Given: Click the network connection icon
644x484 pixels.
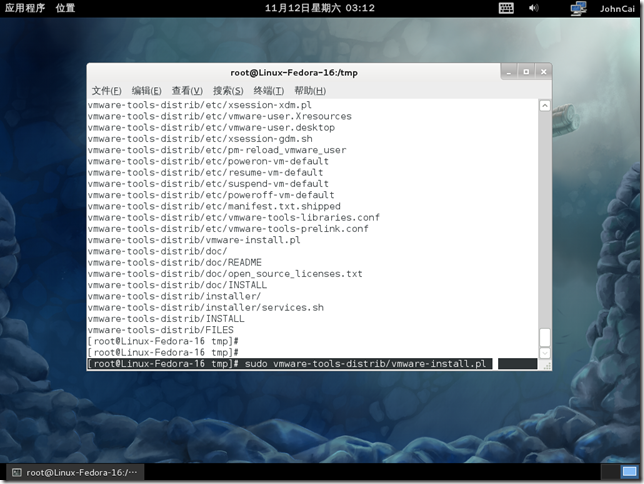Looking at the screenshot, I should tap(578, 8).
